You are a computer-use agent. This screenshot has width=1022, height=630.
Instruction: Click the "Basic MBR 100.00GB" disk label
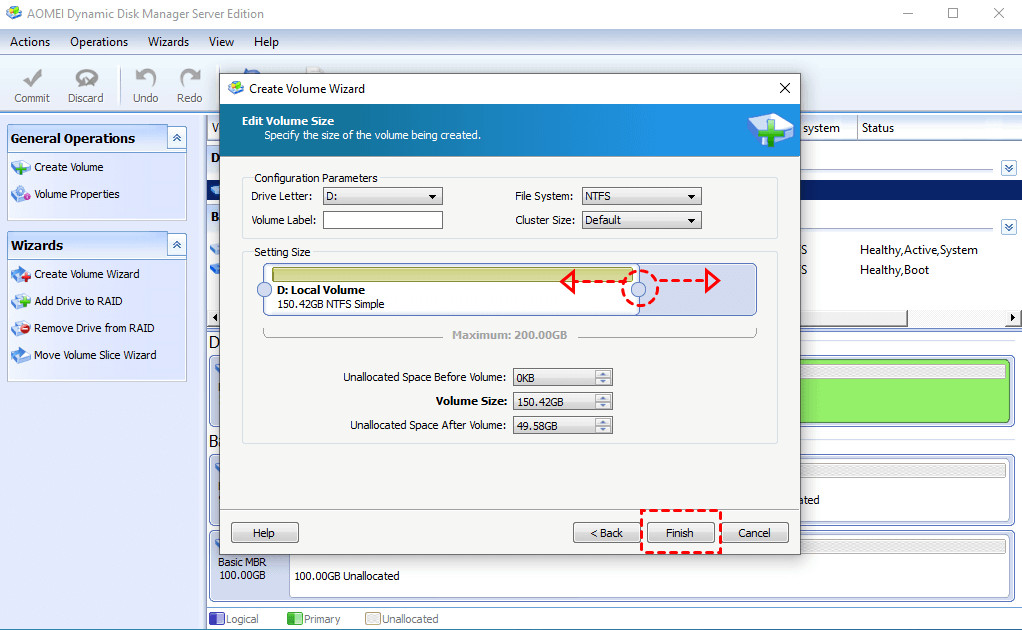tap(242, 569)
